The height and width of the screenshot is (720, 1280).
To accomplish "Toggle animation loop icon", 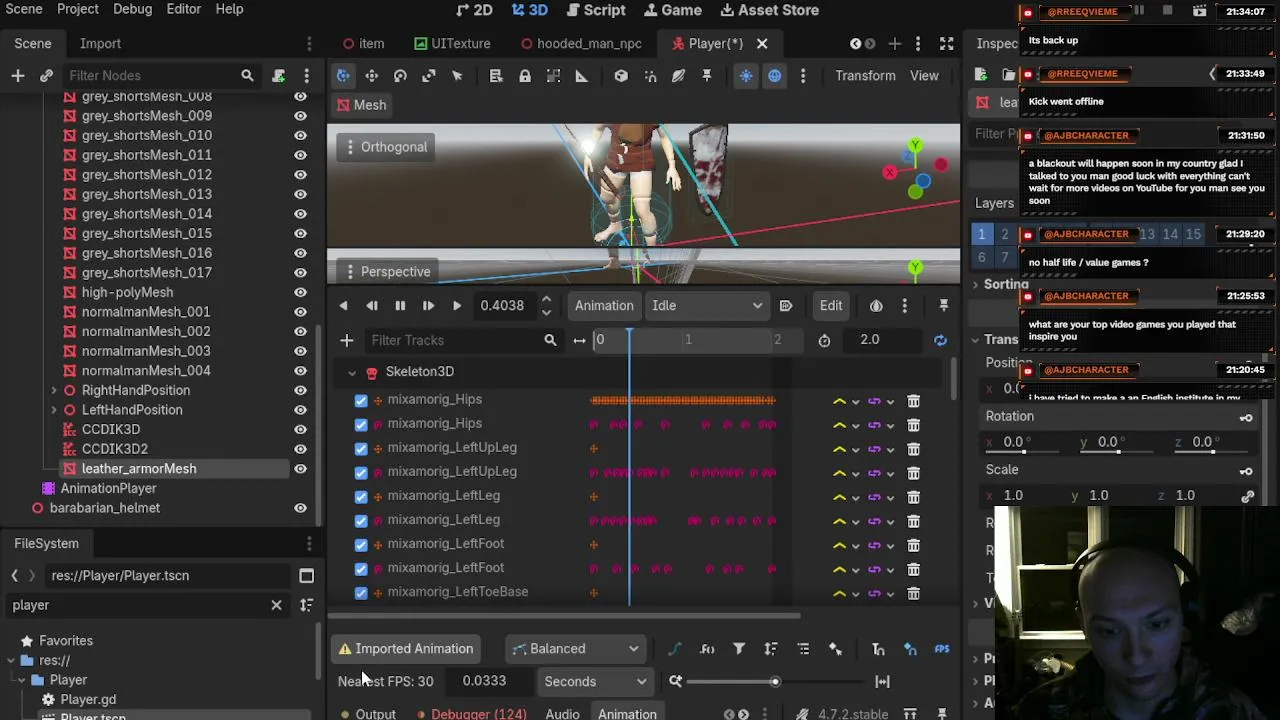I will 940,340.
